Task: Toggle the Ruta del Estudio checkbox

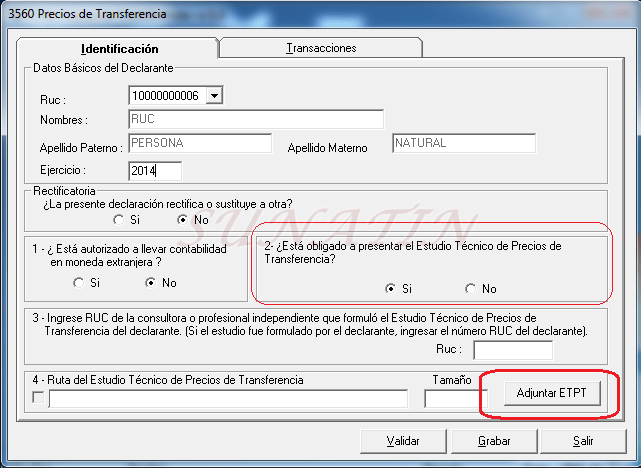Action: (x=39, y=399)
